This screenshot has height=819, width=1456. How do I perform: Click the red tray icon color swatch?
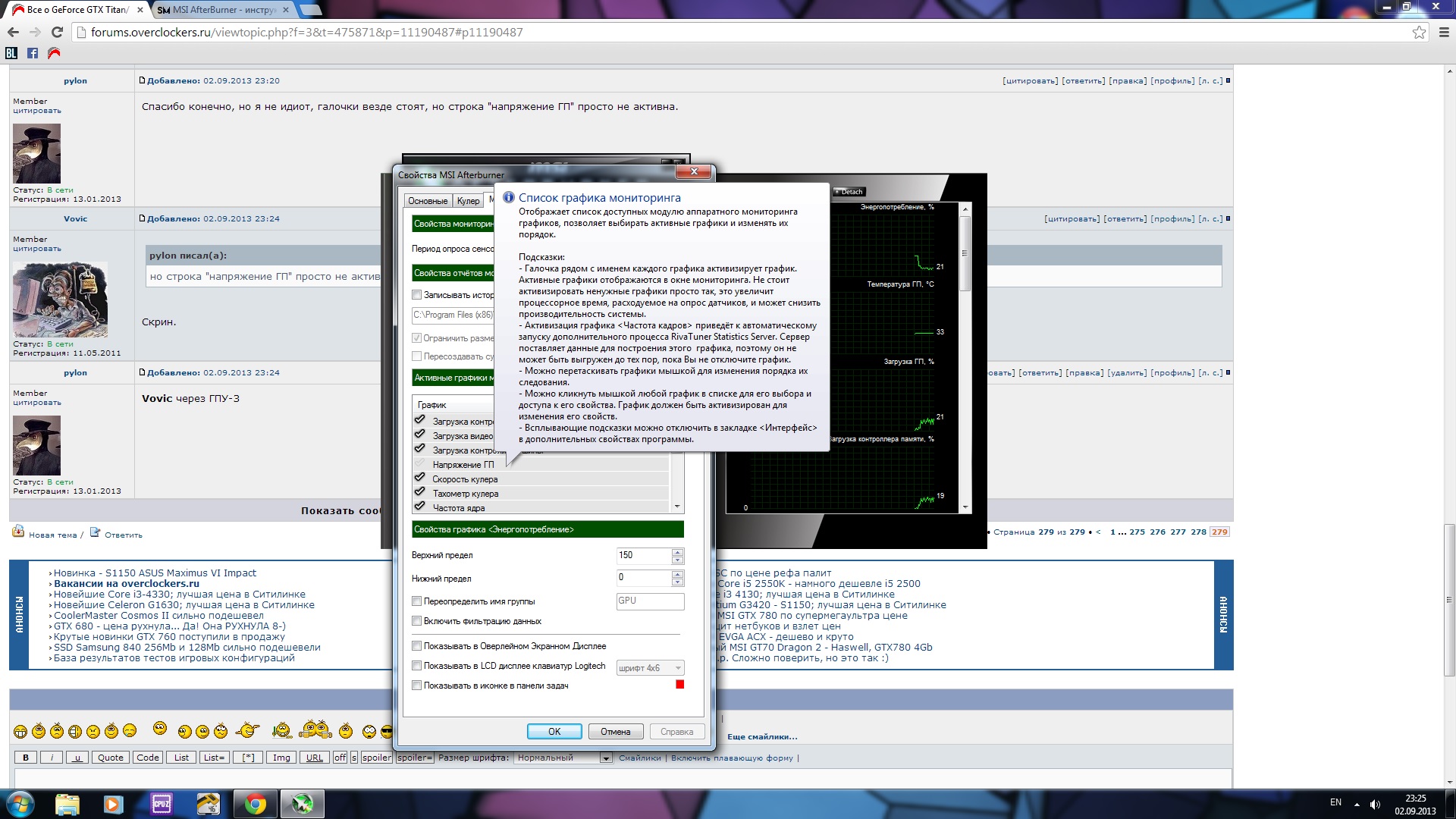click(679, 685)
